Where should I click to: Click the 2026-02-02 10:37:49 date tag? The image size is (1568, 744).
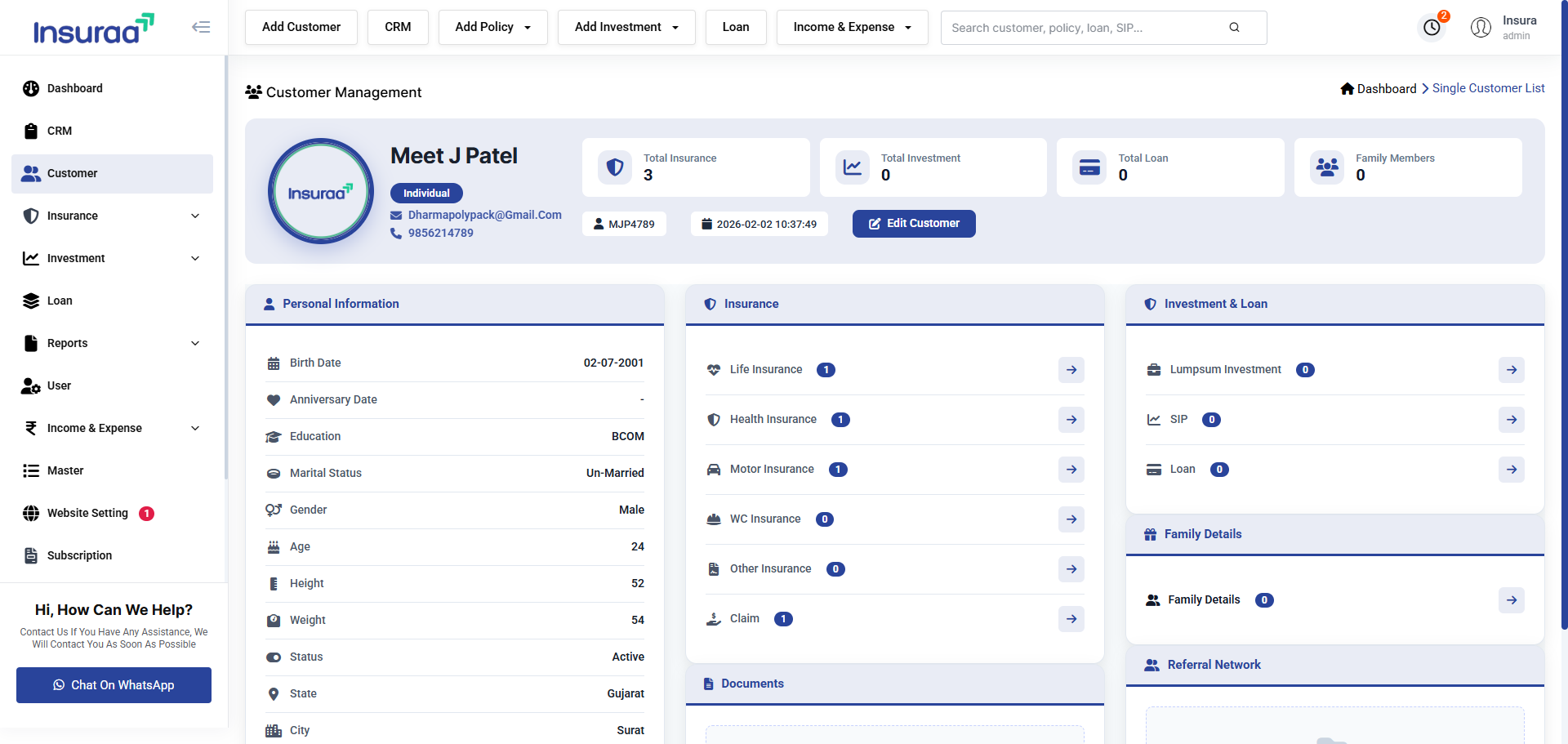tap(759, 224)
